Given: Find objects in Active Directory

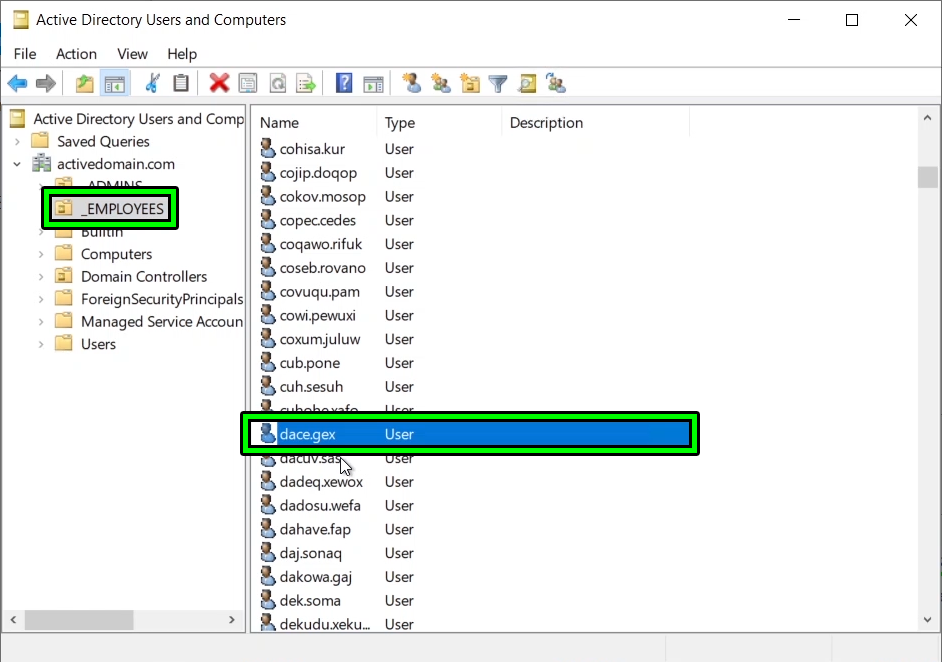Looking at the screenshot, I should click(x=527, y=83).
